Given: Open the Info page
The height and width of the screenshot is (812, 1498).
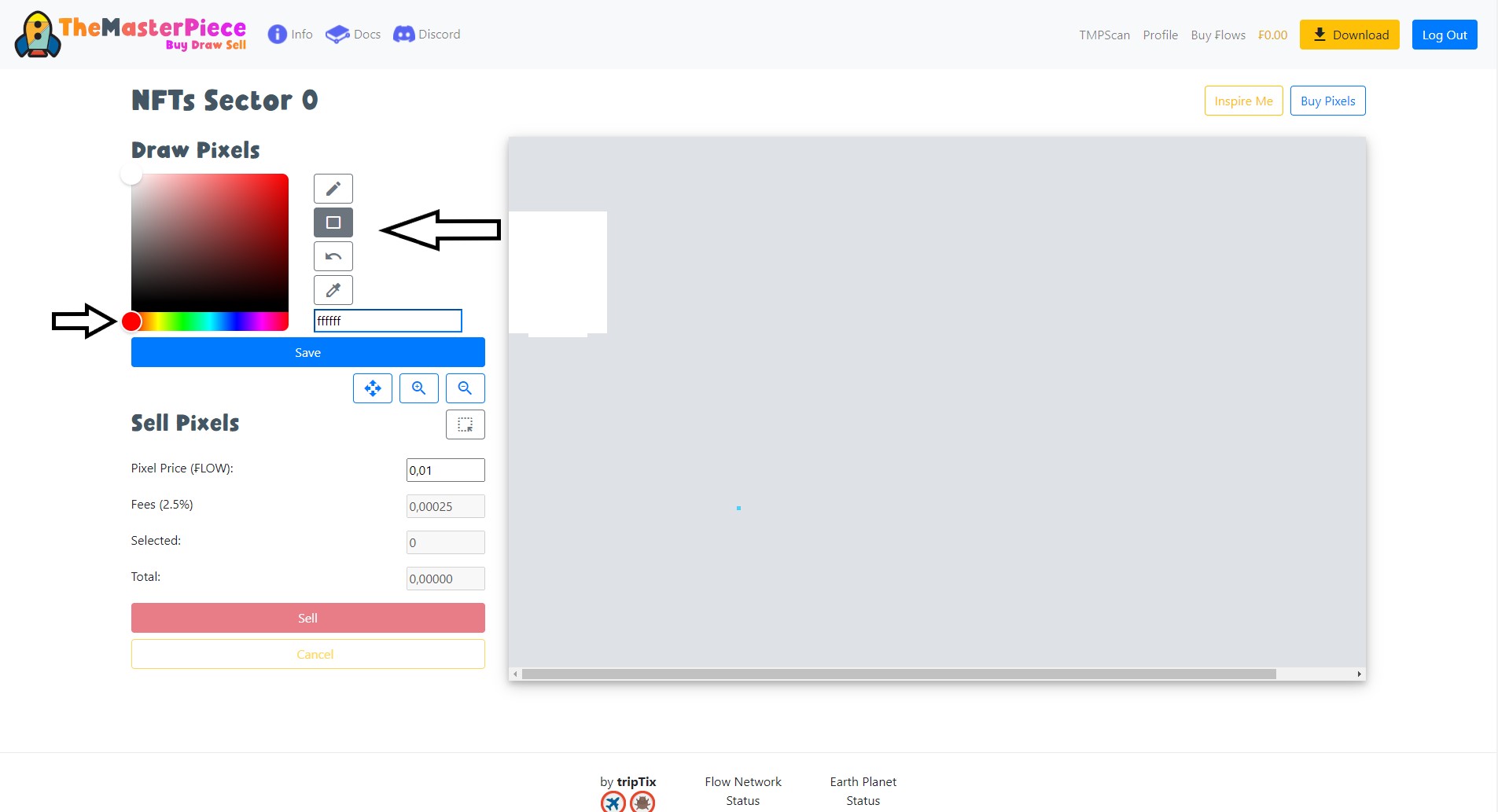Looking at the screenshot, I should coord(290,35).
